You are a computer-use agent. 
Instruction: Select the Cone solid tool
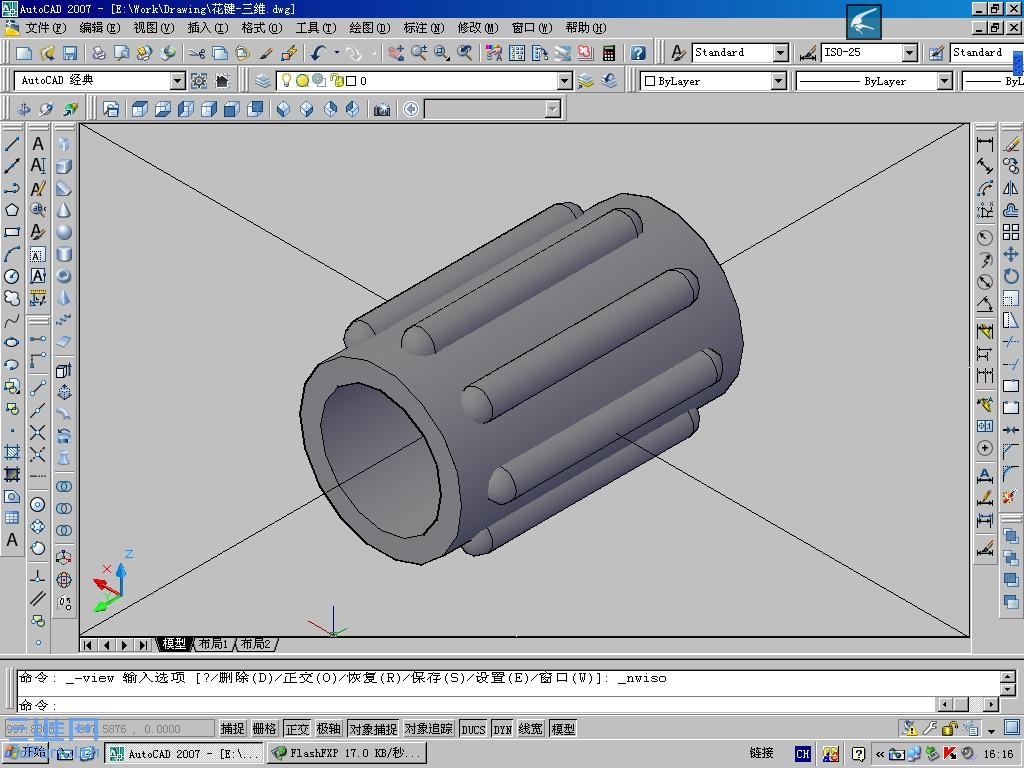click(x=63, y=210)
